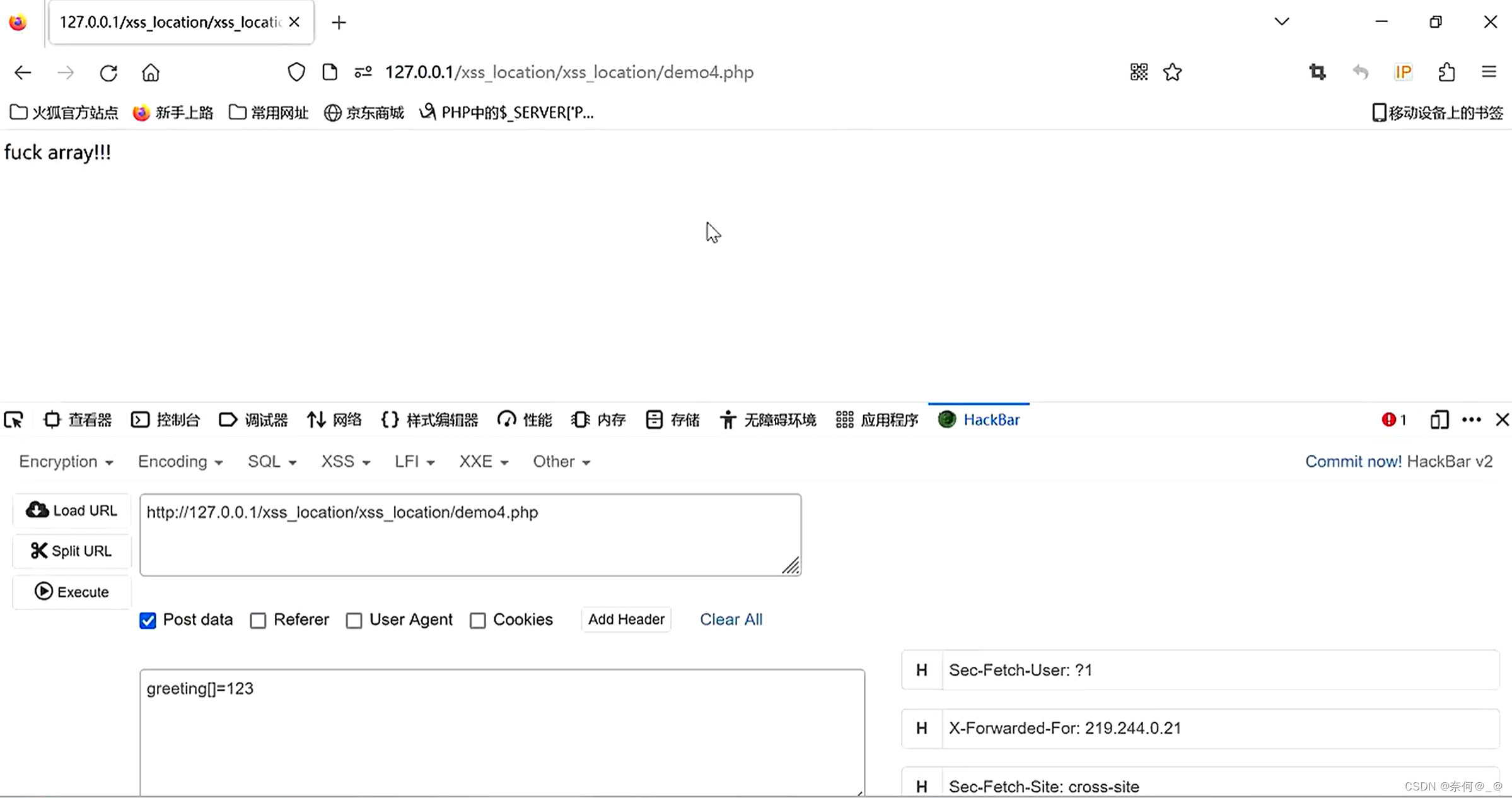
Task: Toggle responsive design mode icon
Action: [x=1439, y=420]
